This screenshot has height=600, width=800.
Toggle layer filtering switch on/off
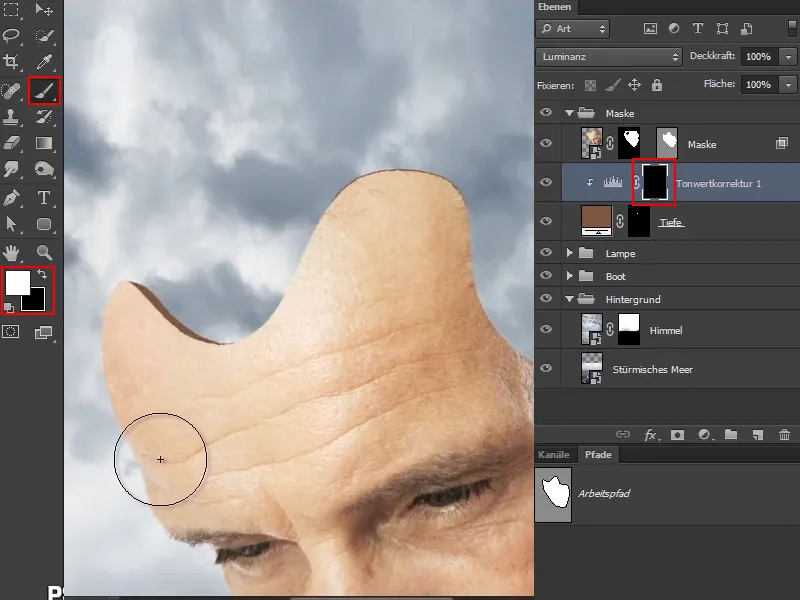tap(792, 28)
